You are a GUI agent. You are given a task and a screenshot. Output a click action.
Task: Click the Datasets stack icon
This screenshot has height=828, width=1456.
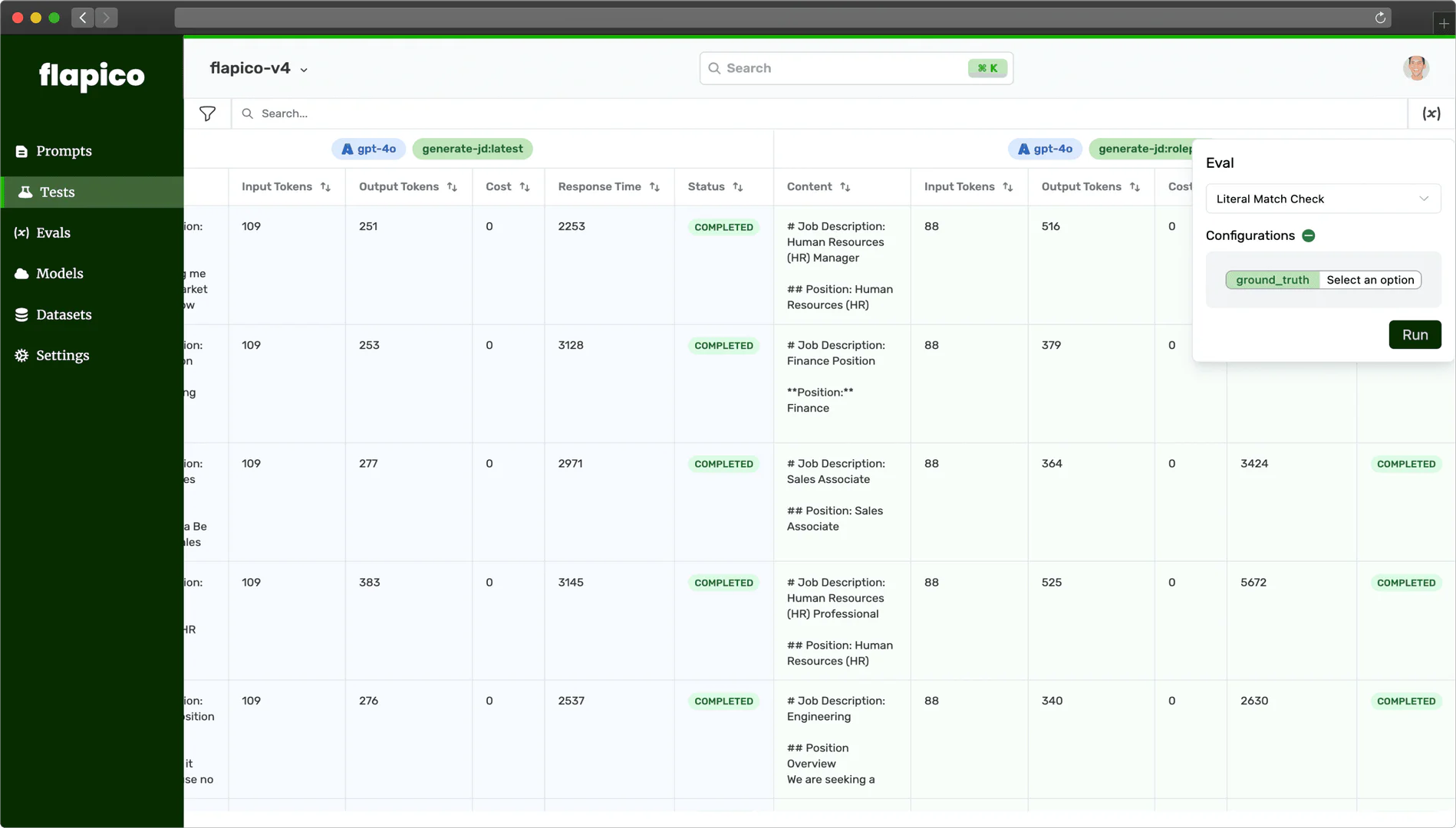(21, 314)
